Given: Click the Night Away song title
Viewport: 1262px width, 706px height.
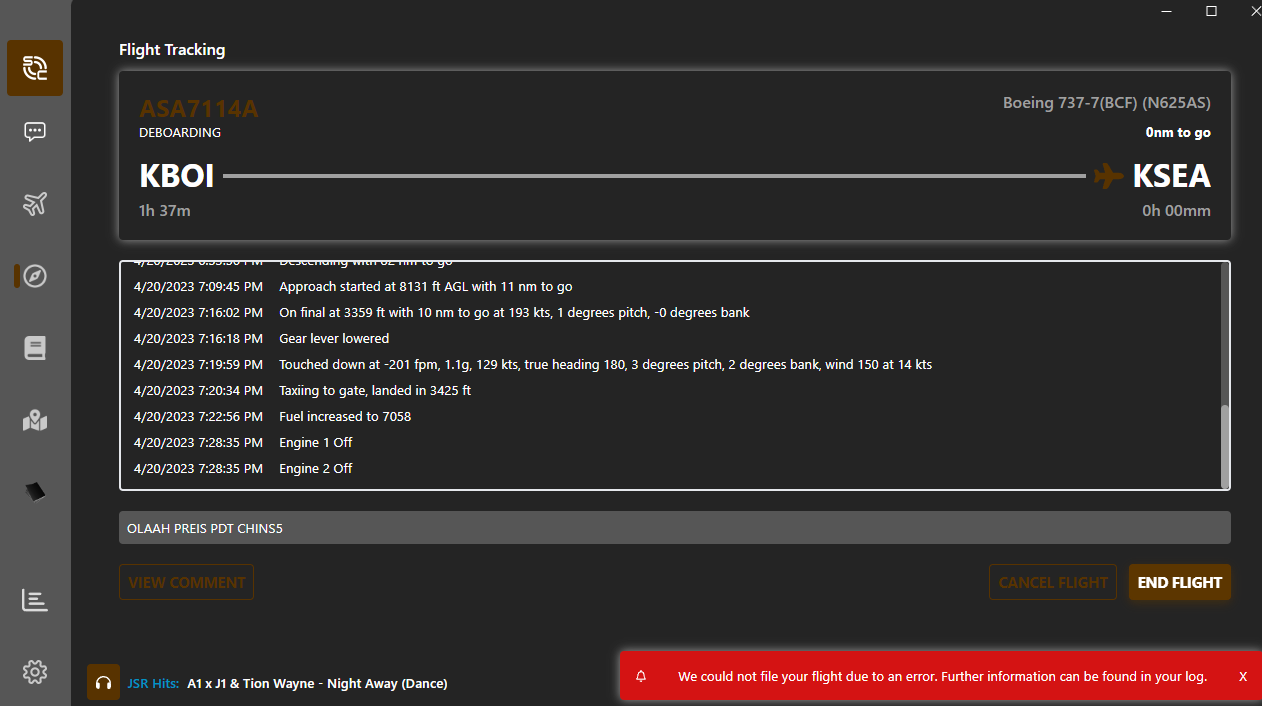Looking at the screenshot, I should (x=316, y=683).
